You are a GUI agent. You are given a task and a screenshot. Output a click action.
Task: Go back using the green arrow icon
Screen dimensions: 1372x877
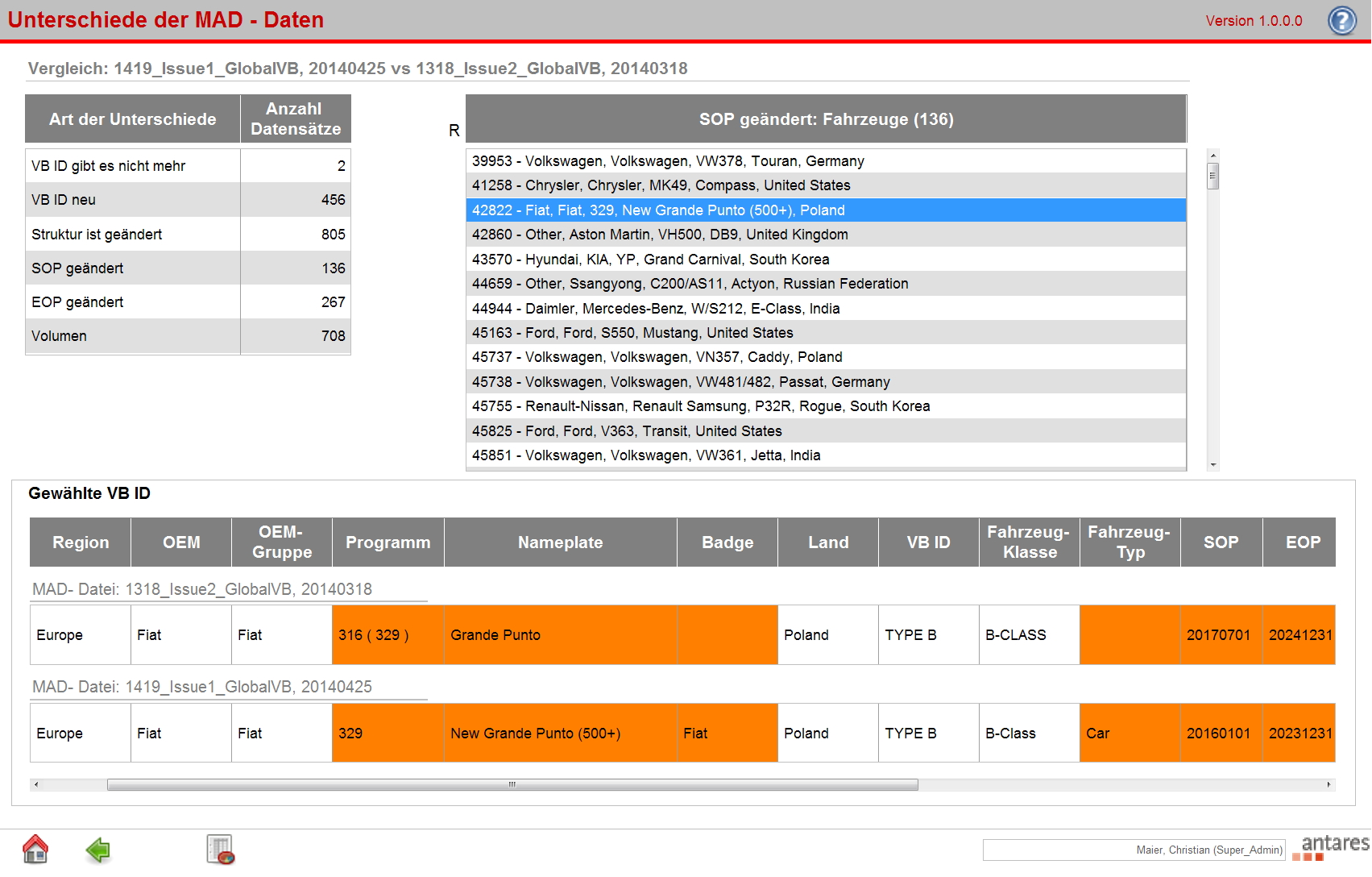(x=97, y=850)
